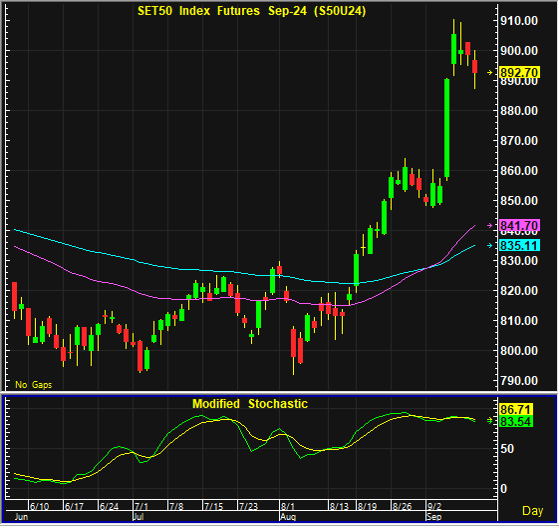Click the cyan arrow beside 835.11

(x=490, y=245)
